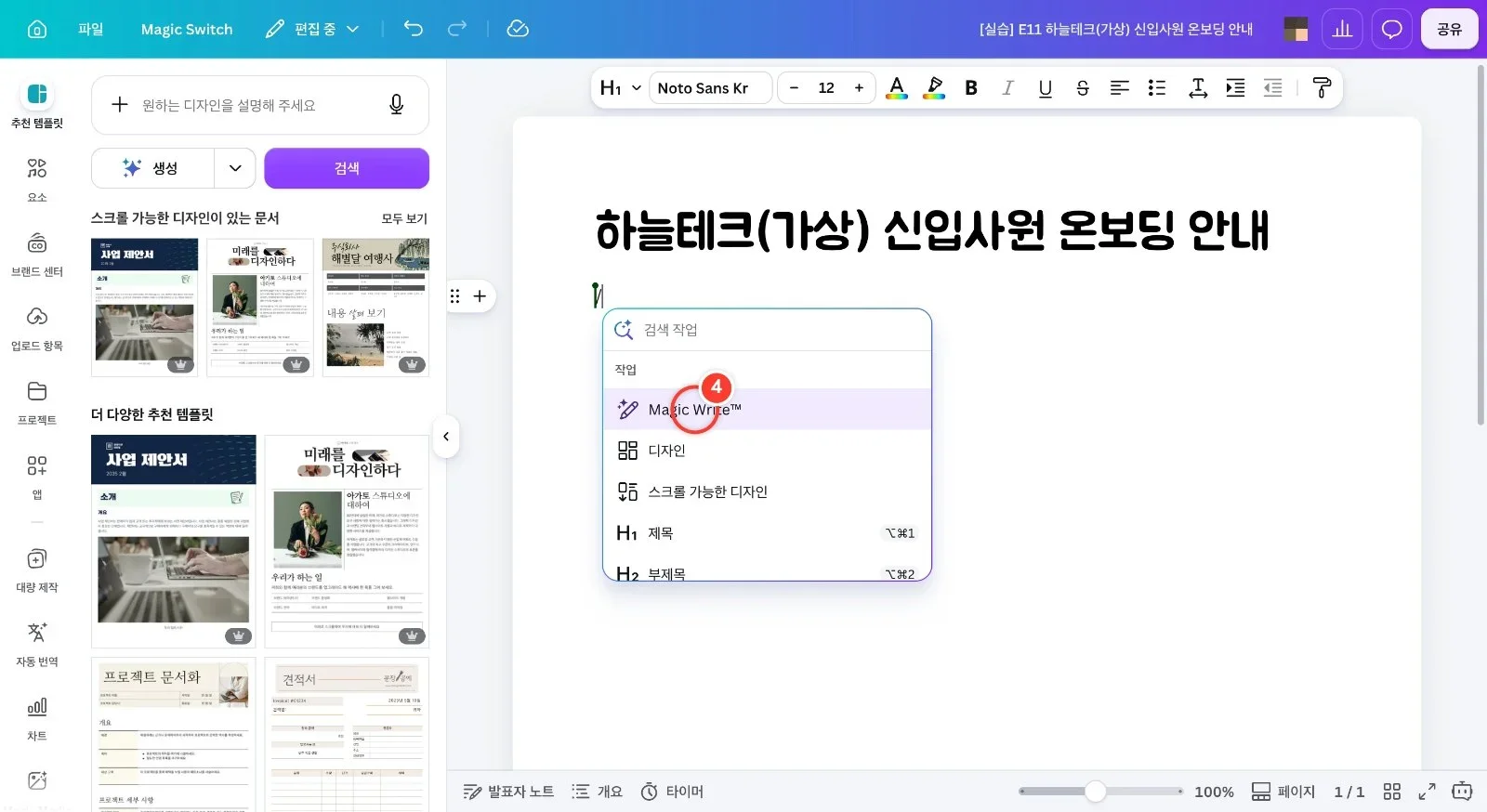Toggle italic formatting
The height and width of the screenshot is (812, 1487).
click(x=1007, y=87)
